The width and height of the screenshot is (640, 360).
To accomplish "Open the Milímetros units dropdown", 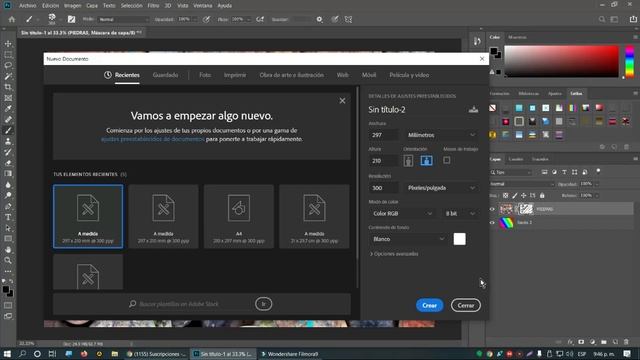I will tap(441, 135).
